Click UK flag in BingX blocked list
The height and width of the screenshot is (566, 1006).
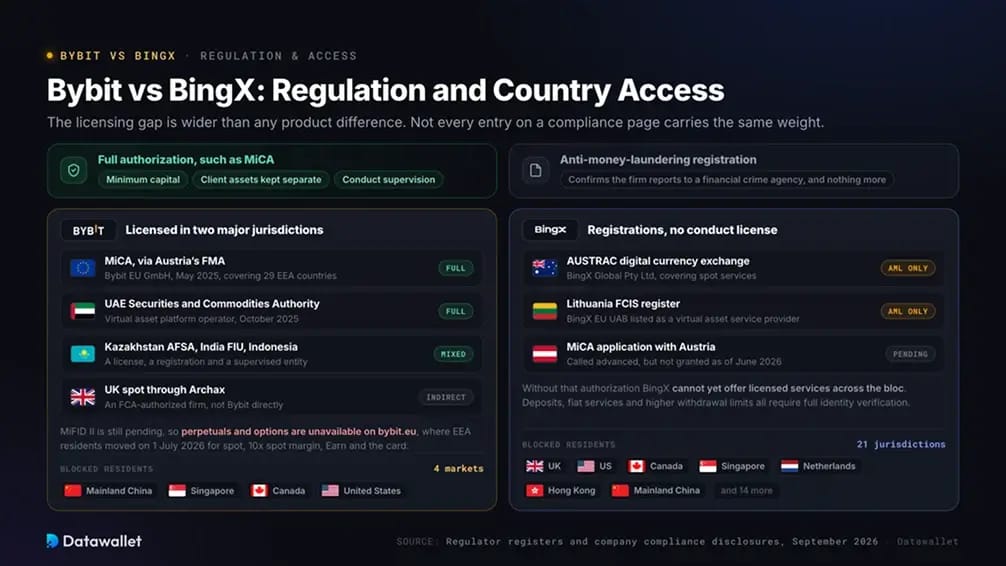[534, 466]
